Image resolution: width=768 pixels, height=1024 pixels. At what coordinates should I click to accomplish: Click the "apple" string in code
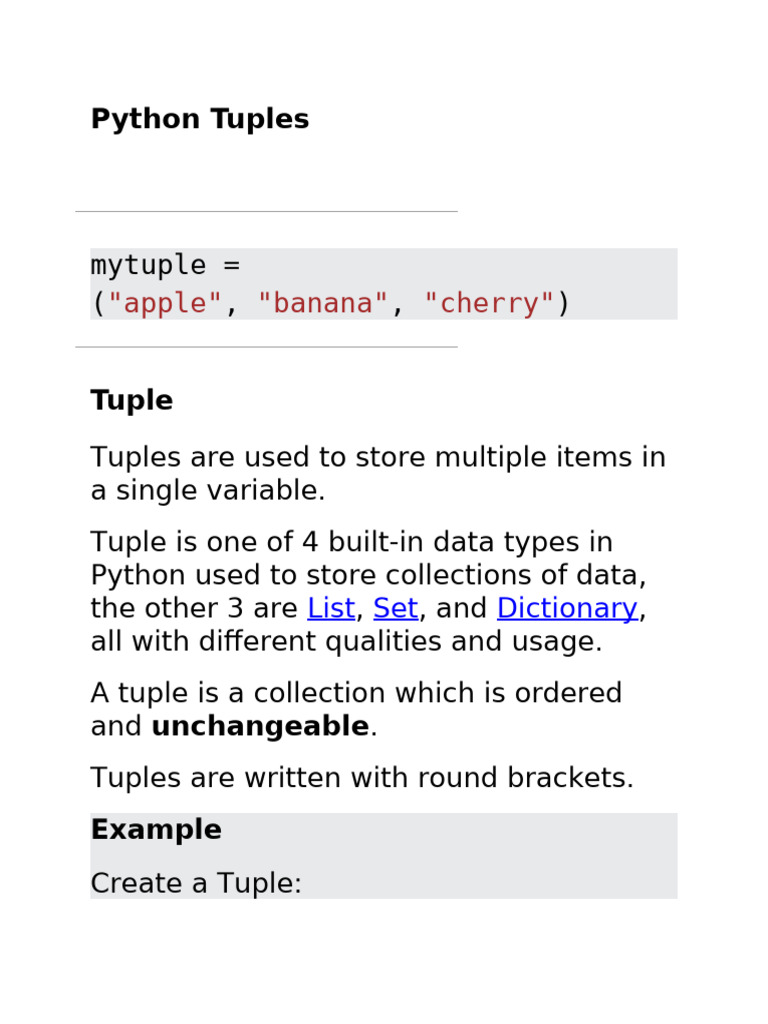tap(165, 303)
